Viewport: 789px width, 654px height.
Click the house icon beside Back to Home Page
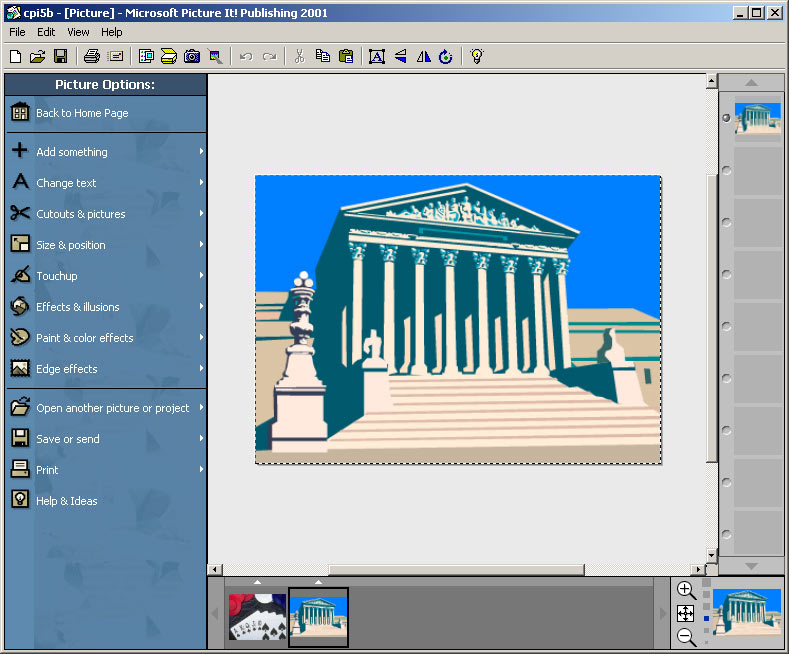point(20,112)
